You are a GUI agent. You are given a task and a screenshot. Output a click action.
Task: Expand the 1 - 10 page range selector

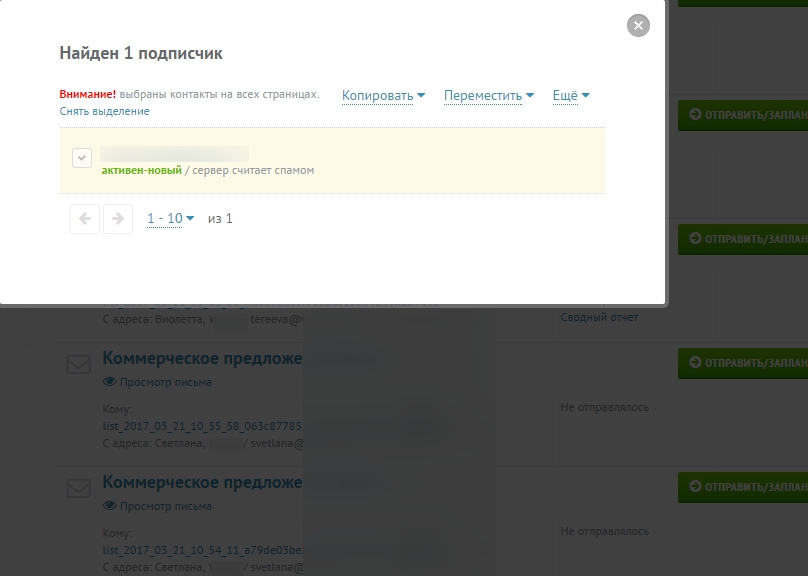pos(170,218)
